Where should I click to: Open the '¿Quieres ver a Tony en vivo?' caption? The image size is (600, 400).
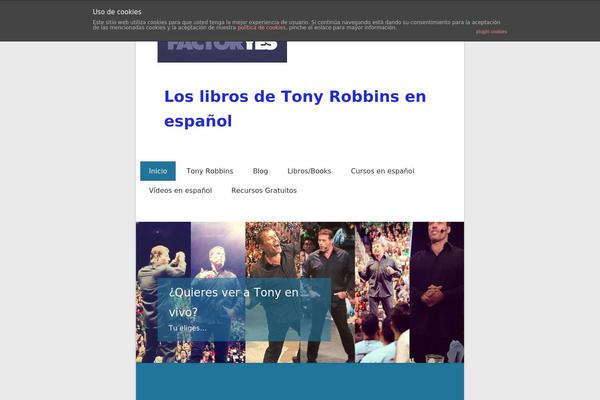pos(233,302)
